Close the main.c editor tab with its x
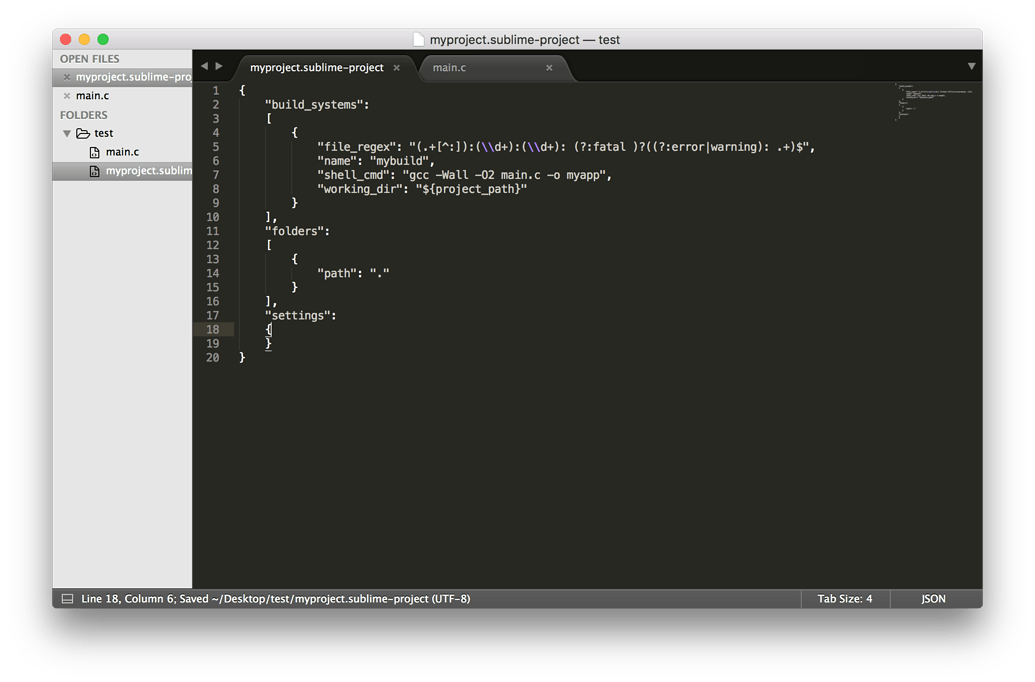This screenshot has height=682, width=1035. 548,68
